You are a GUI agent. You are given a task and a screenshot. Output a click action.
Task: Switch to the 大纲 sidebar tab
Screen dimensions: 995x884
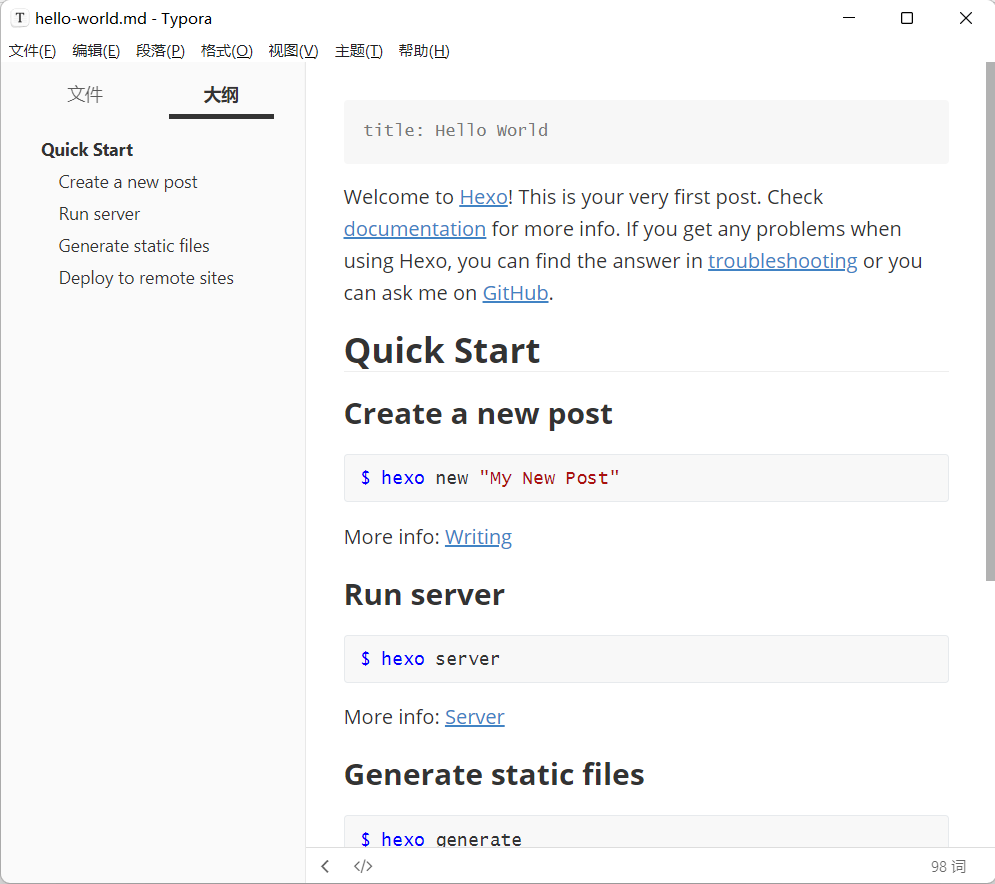pos(221,95)
